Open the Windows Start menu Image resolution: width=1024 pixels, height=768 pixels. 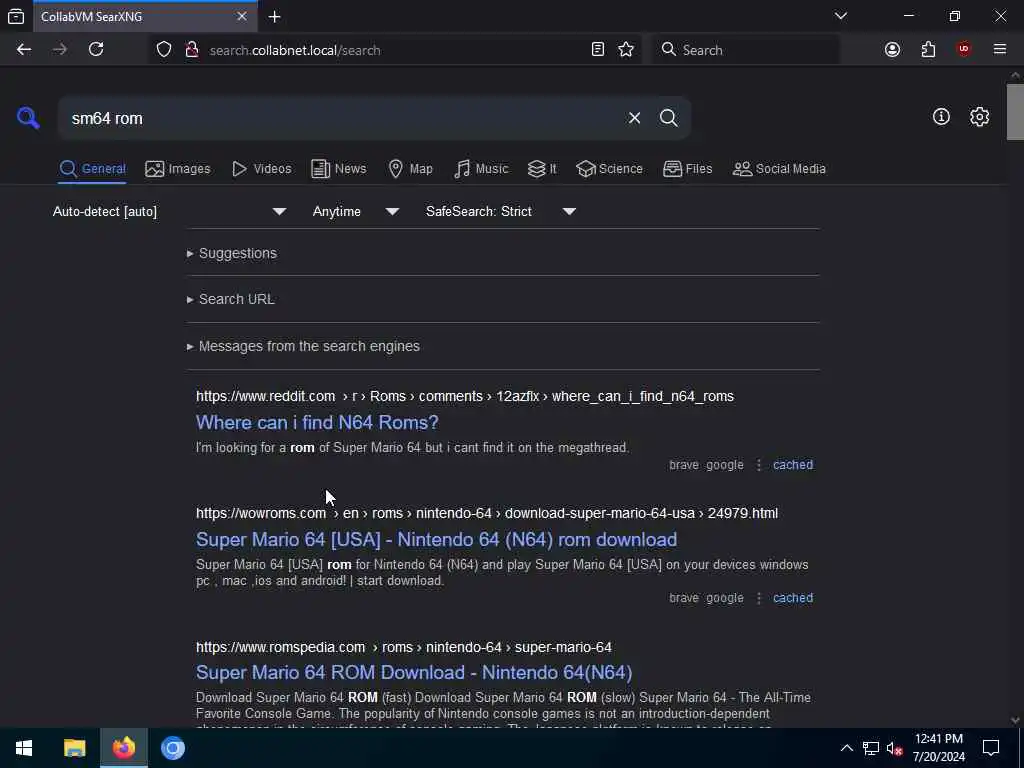(x=24, y=748)
